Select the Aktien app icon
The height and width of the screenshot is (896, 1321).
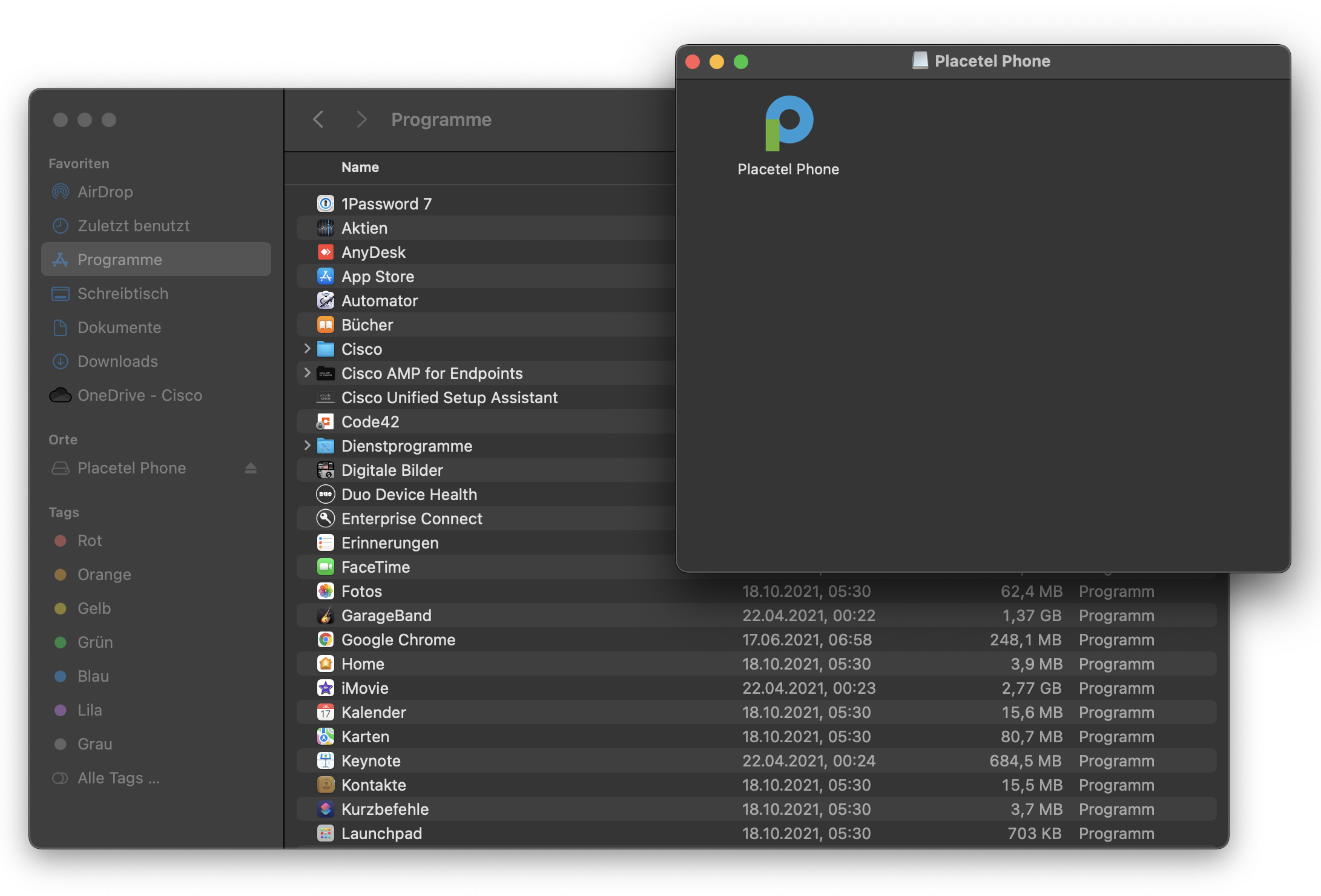[x=326, y=228]
